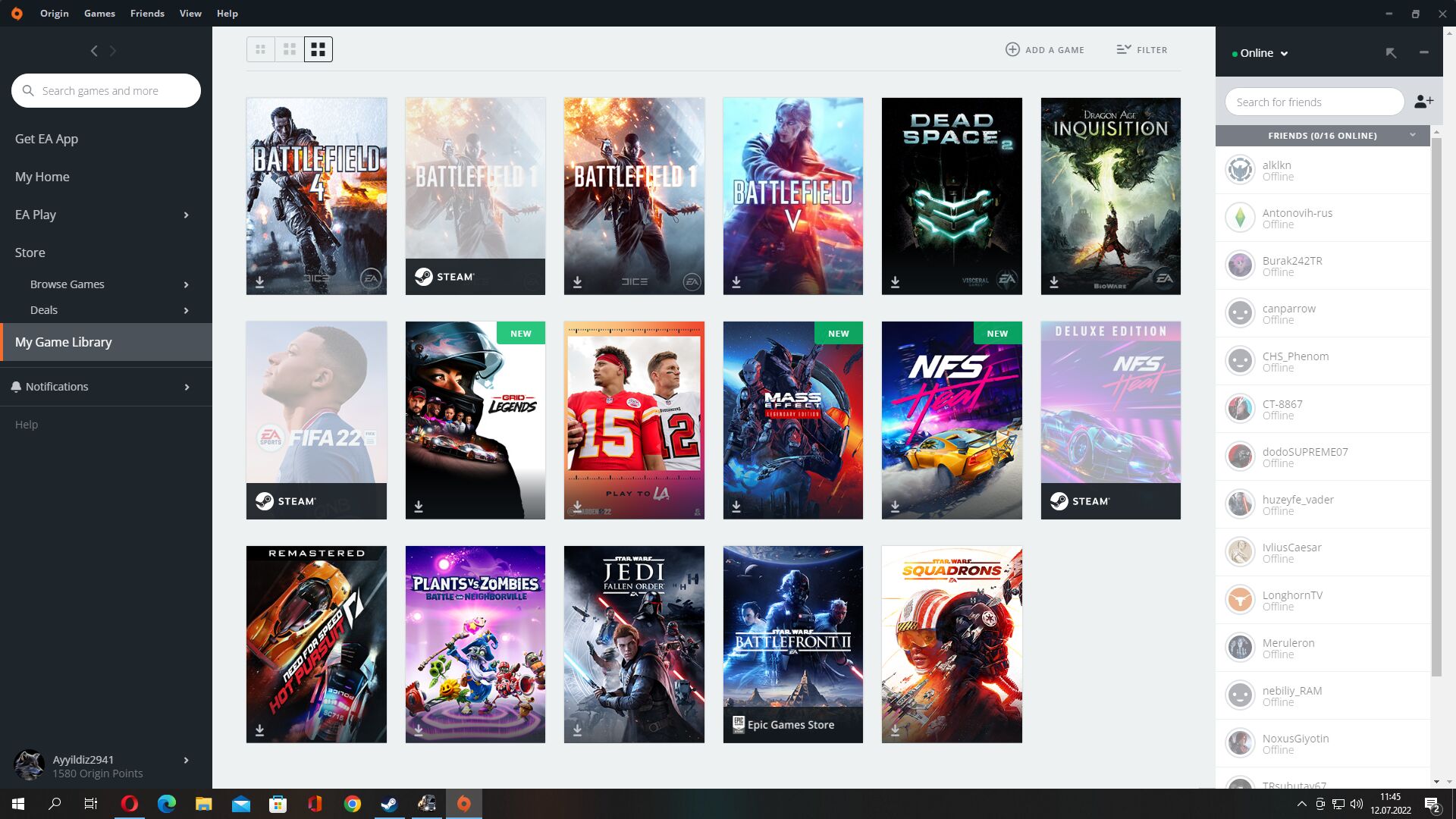Click the download icon on Dead Space 2

pyautogui.click(x=895, y=282)
